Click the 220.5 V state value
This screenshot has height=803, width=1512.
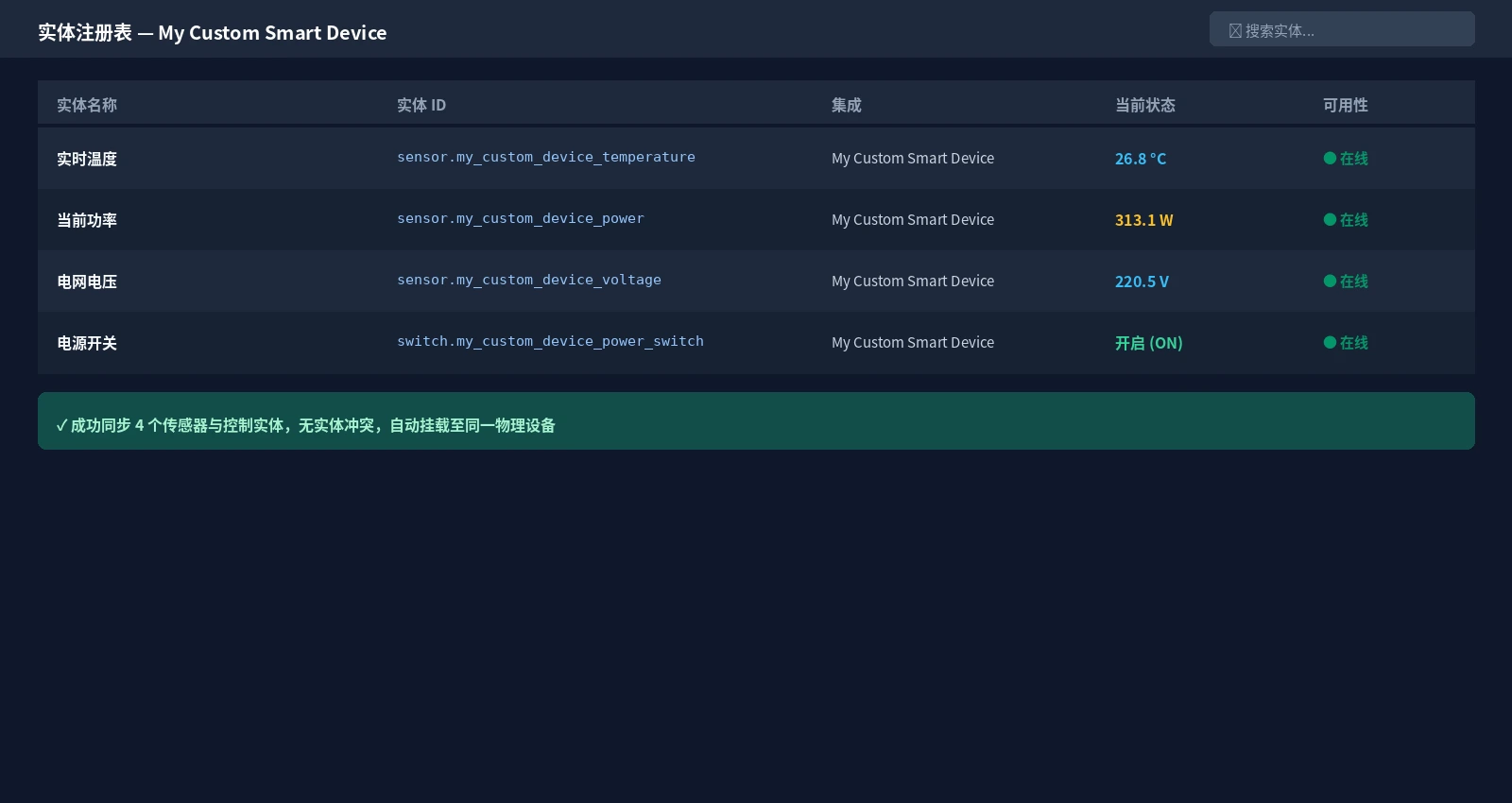tap(1142, 282)
